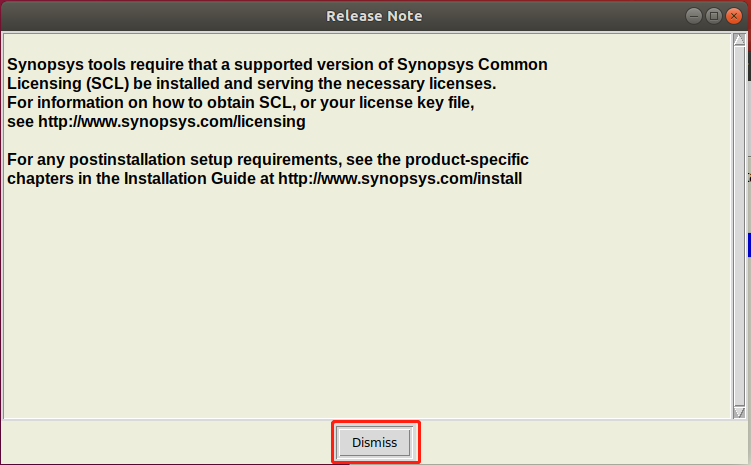The width and height of the screenshot is (751, 465).
Task: Click the scrollbar up arrow
Action: pos(739,39)
